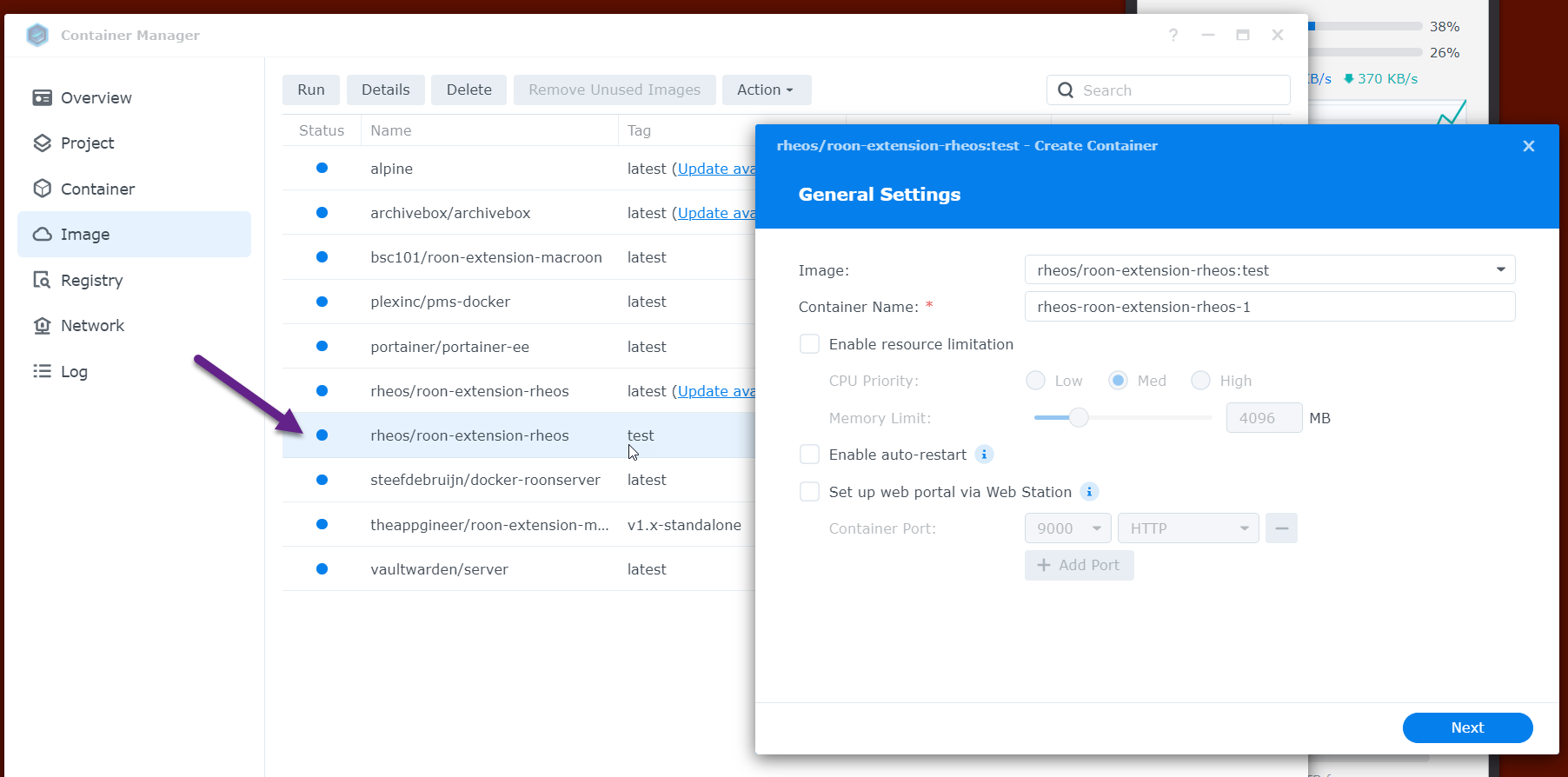The width and height of the screenshot is (1568, 777).
Task: Open the Image selection dropdown
Action: tap(1270, 269)
